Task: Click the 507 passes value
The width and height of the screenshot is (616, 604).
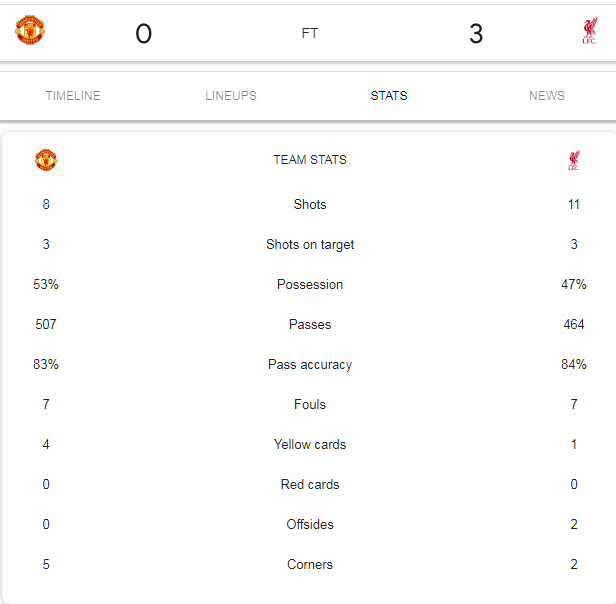Action: pos(46,324)
